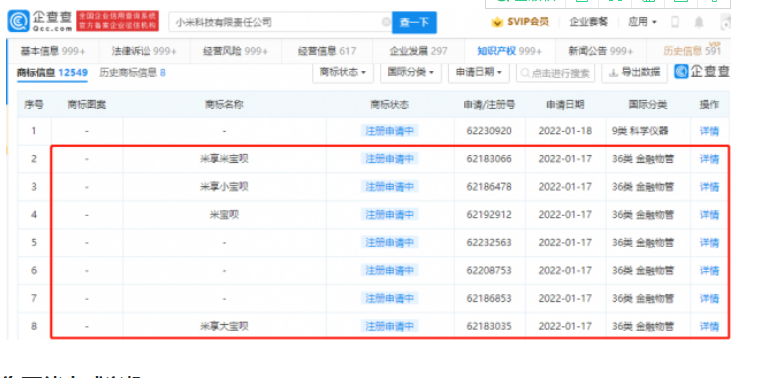Click the 9类 科学仪器 classification cell
This screenshot has height=378, width=759.
[x=640, y=131]
